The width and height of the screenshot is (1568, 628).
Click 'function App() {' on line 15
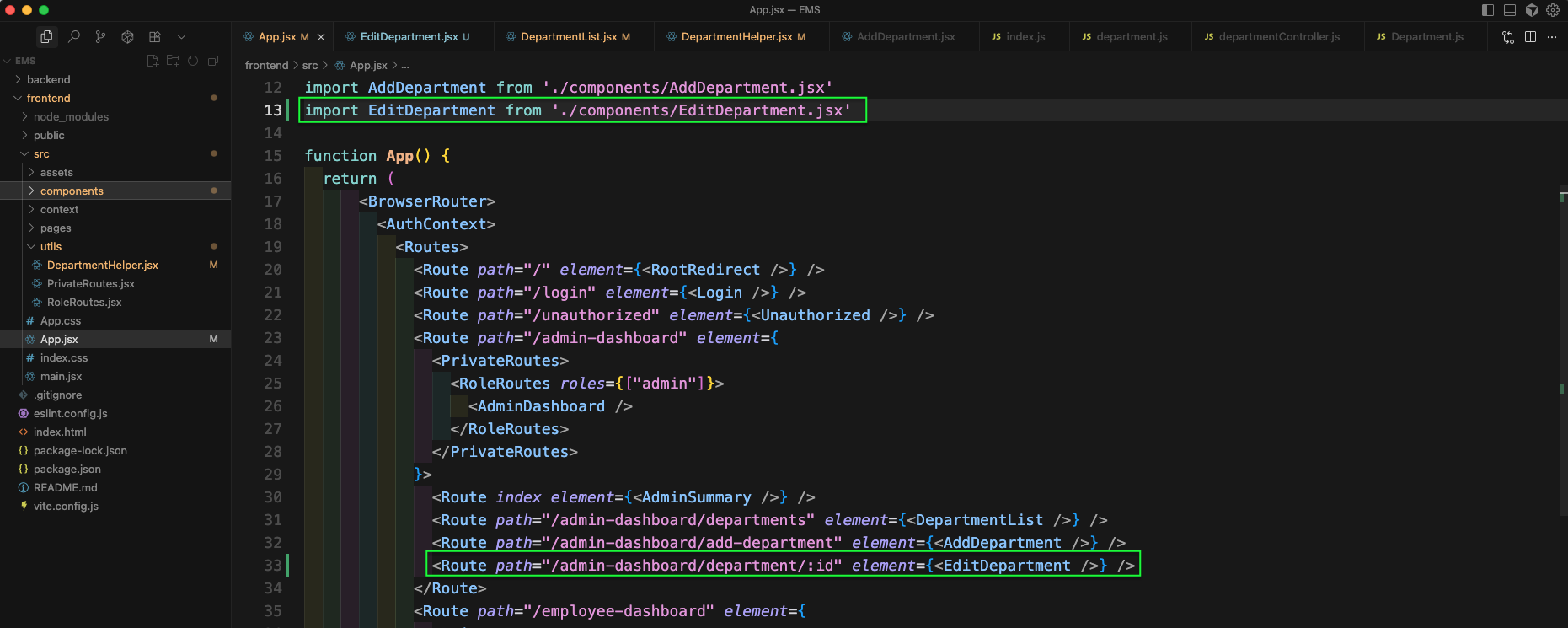pos(377,156)
